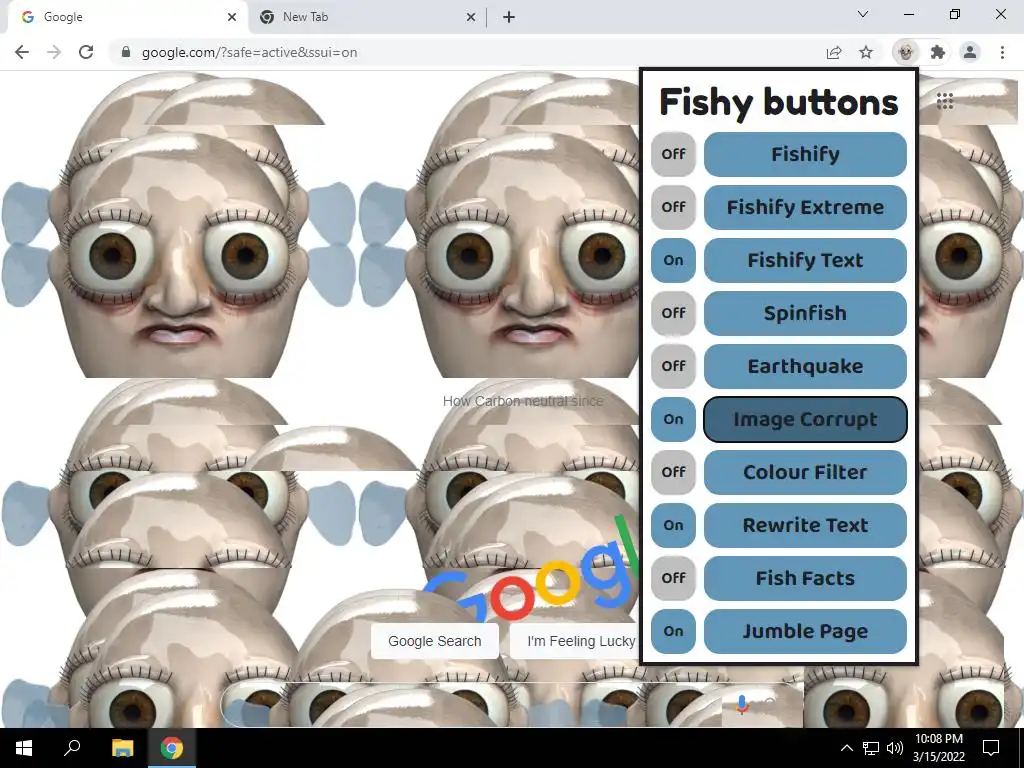Click the forward navigation arrow
Image resolution: width=1024 pixels, height=768 pixels.
click(x=54, y=52)
